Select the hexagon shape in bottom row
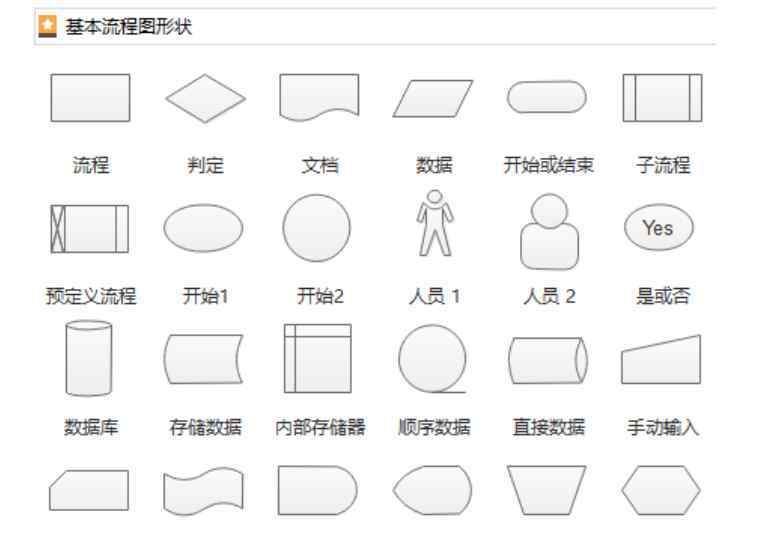This screenshot has height=540, width=780. [661, 490]
